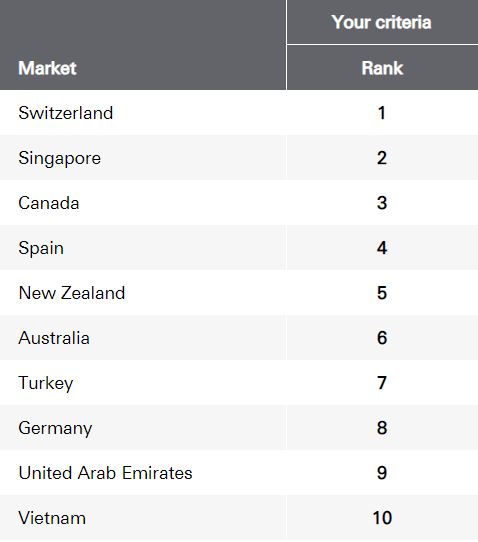Viewport: 478px width, 542px height.
Task: Click the Market column header
Action: pos(47,68)
